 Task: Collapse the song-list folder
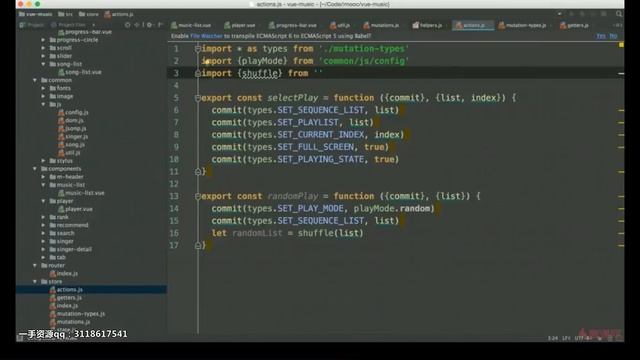pos(43,64)
